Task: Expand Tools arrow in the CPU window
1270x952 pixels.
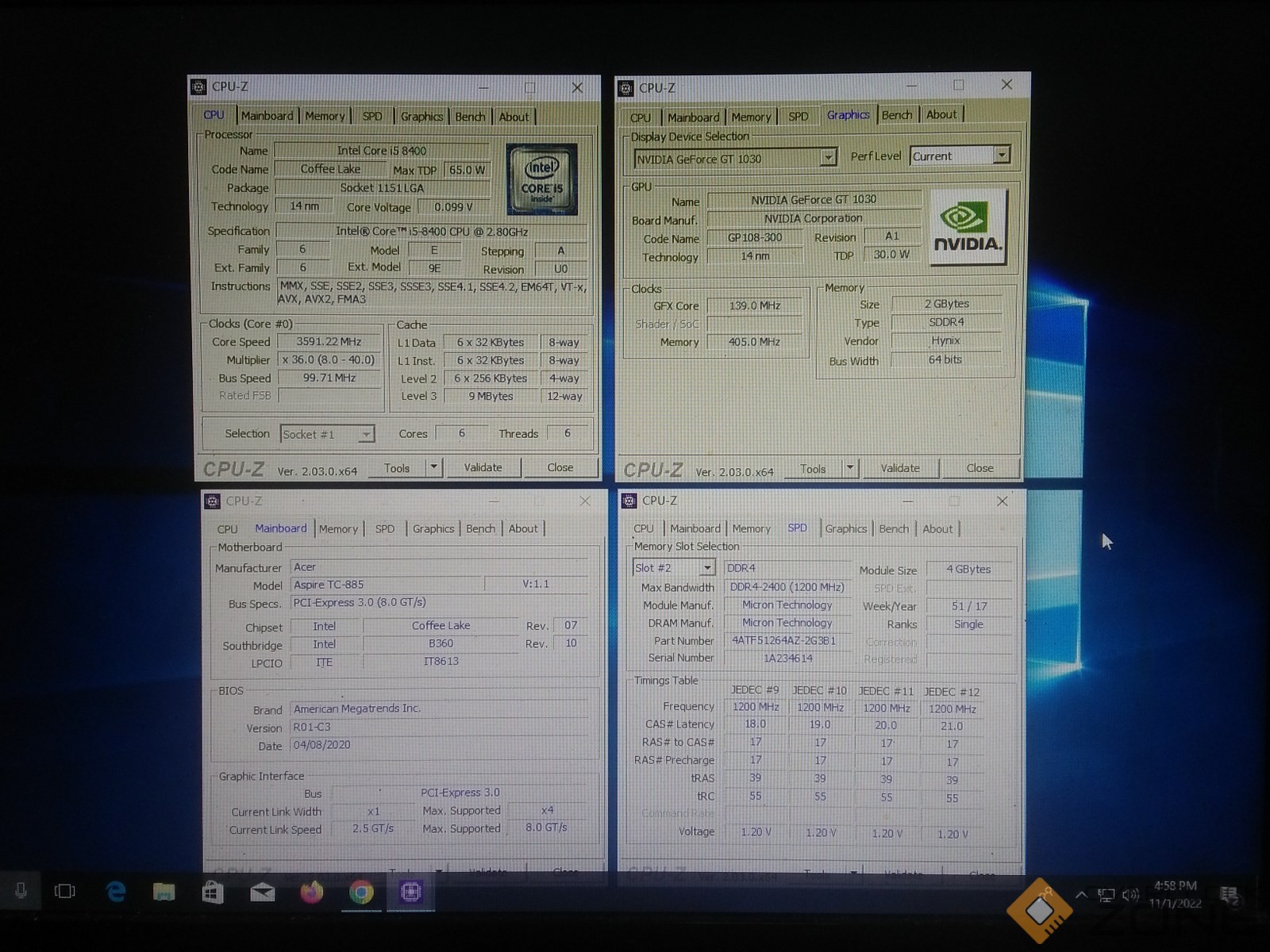Action: (x=433, y=467)
